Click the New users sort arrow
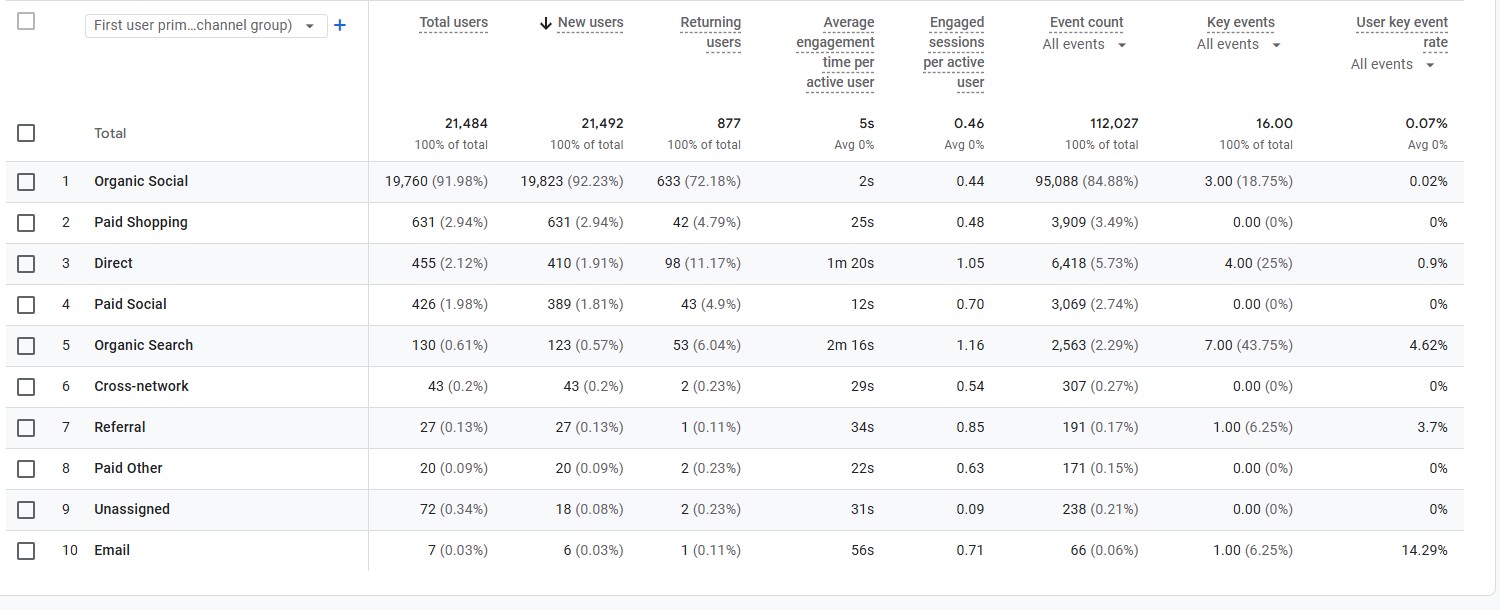The height and width of the screenshot is (610, 1500). (x=545, y=23)
